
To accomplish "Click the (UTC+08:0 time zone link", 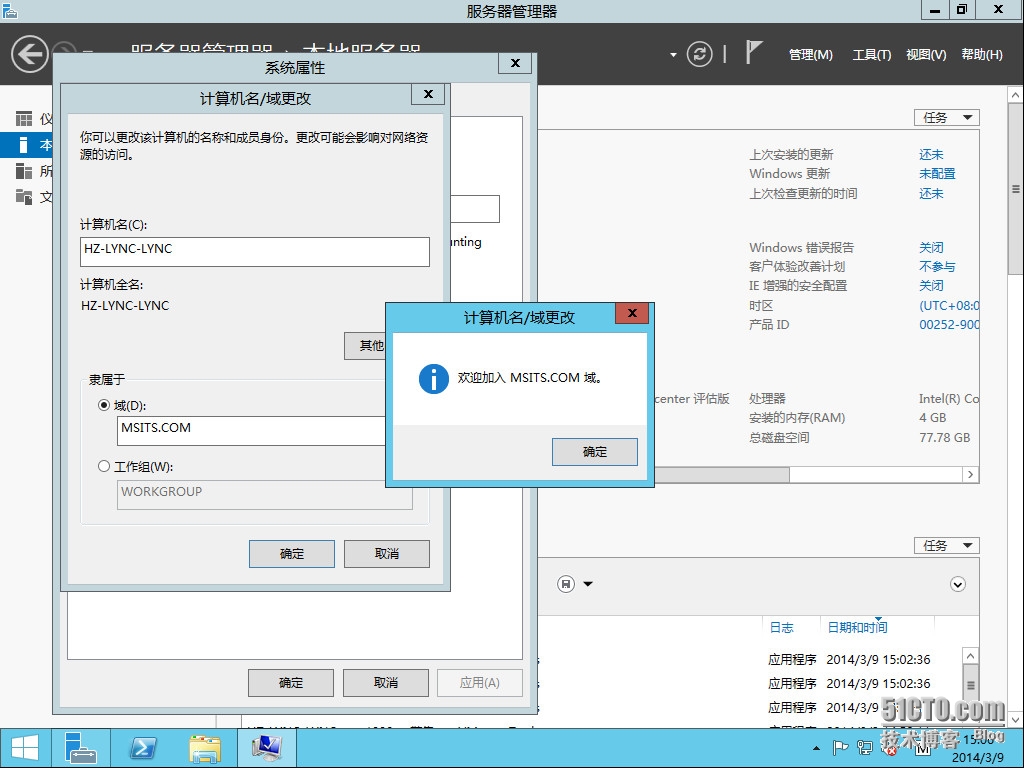I will (949, 305).
